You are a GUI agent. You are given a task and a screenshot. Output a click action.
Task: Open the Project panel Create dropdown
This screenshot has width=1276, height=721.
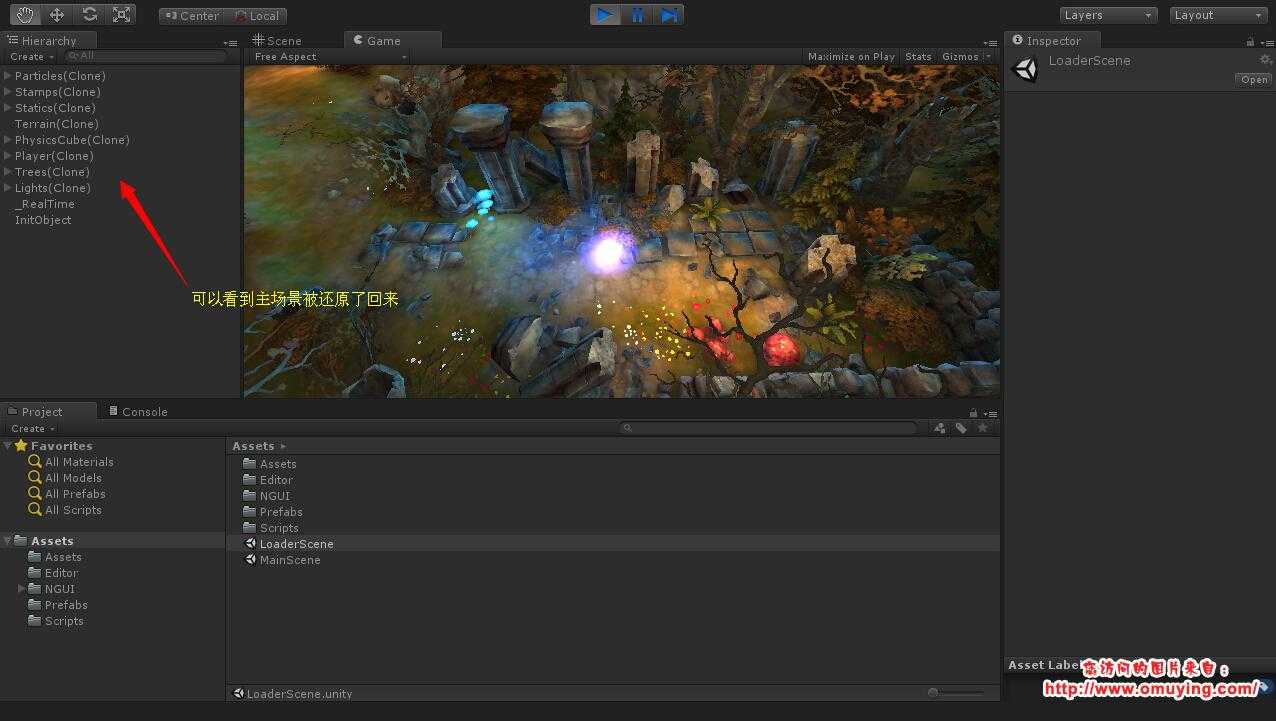[33, 428]
